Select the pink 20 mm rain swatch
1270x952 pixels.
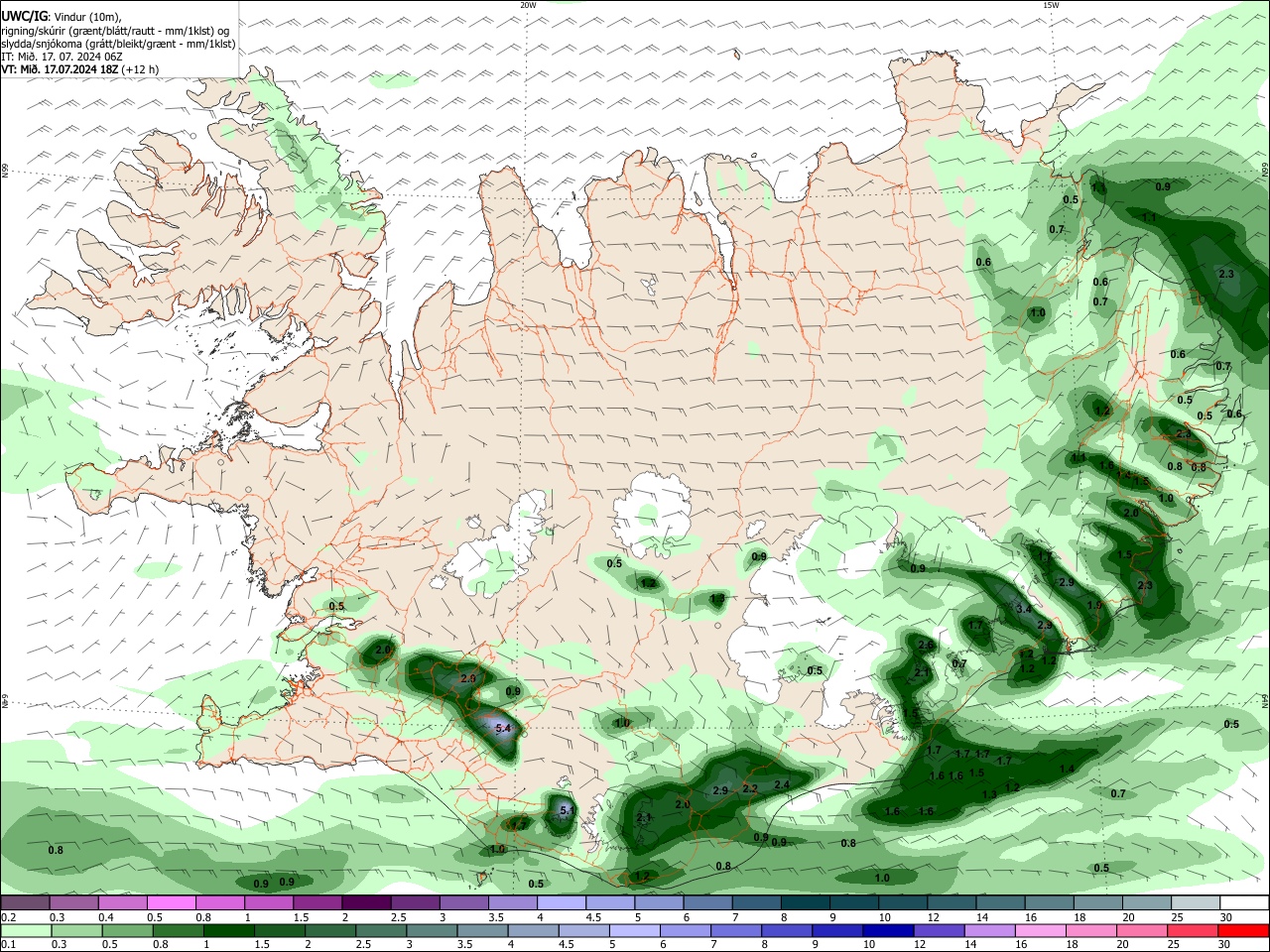(1144, 931)
